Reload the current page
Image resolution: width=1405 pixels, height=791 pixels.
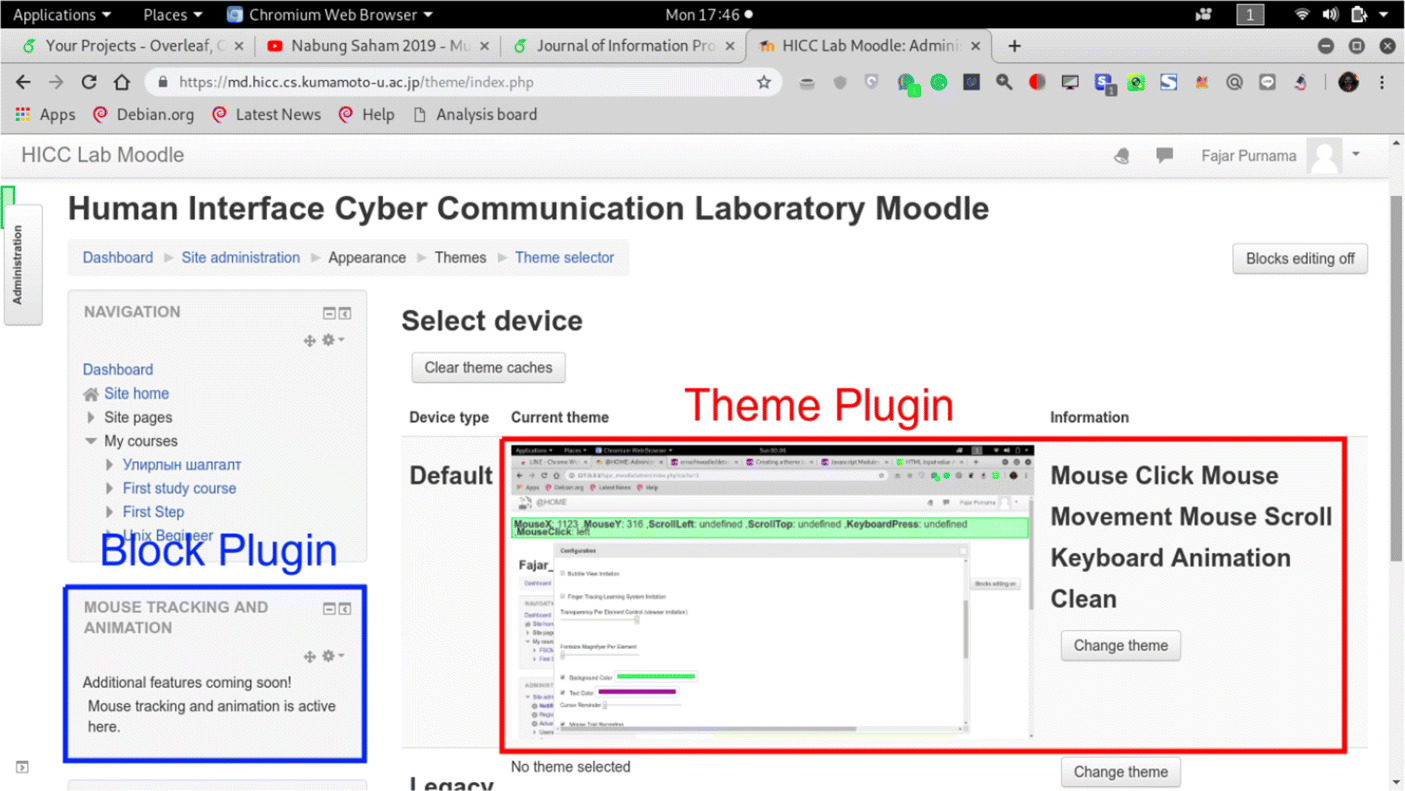(89, 82)
